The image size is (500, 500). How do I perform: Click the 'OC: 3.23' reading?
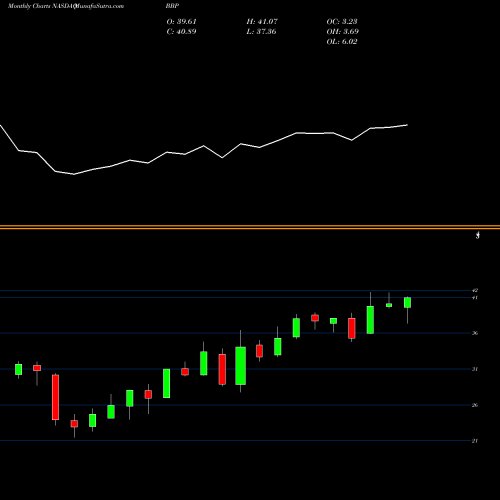point(342,22)
